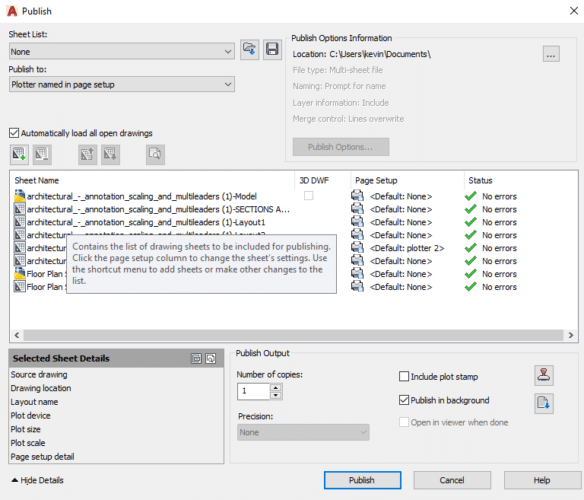Click the Move Sheet Up icon

[88, 154]
